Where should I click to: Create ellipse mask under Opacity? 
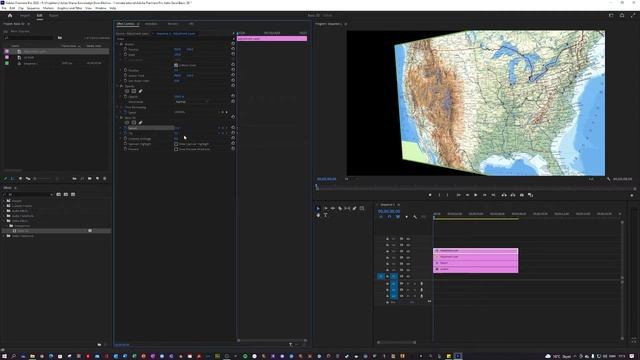coord(127,91)
